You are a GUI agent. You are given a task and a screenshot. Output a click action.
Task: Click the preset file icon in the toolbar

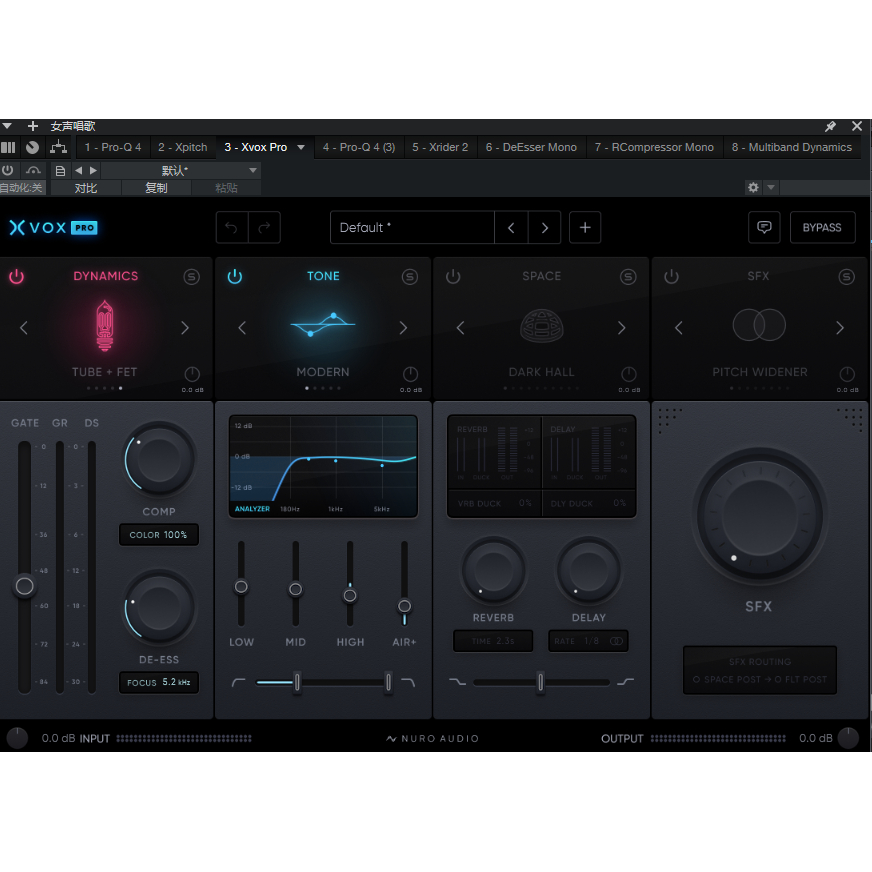(59, 170)
